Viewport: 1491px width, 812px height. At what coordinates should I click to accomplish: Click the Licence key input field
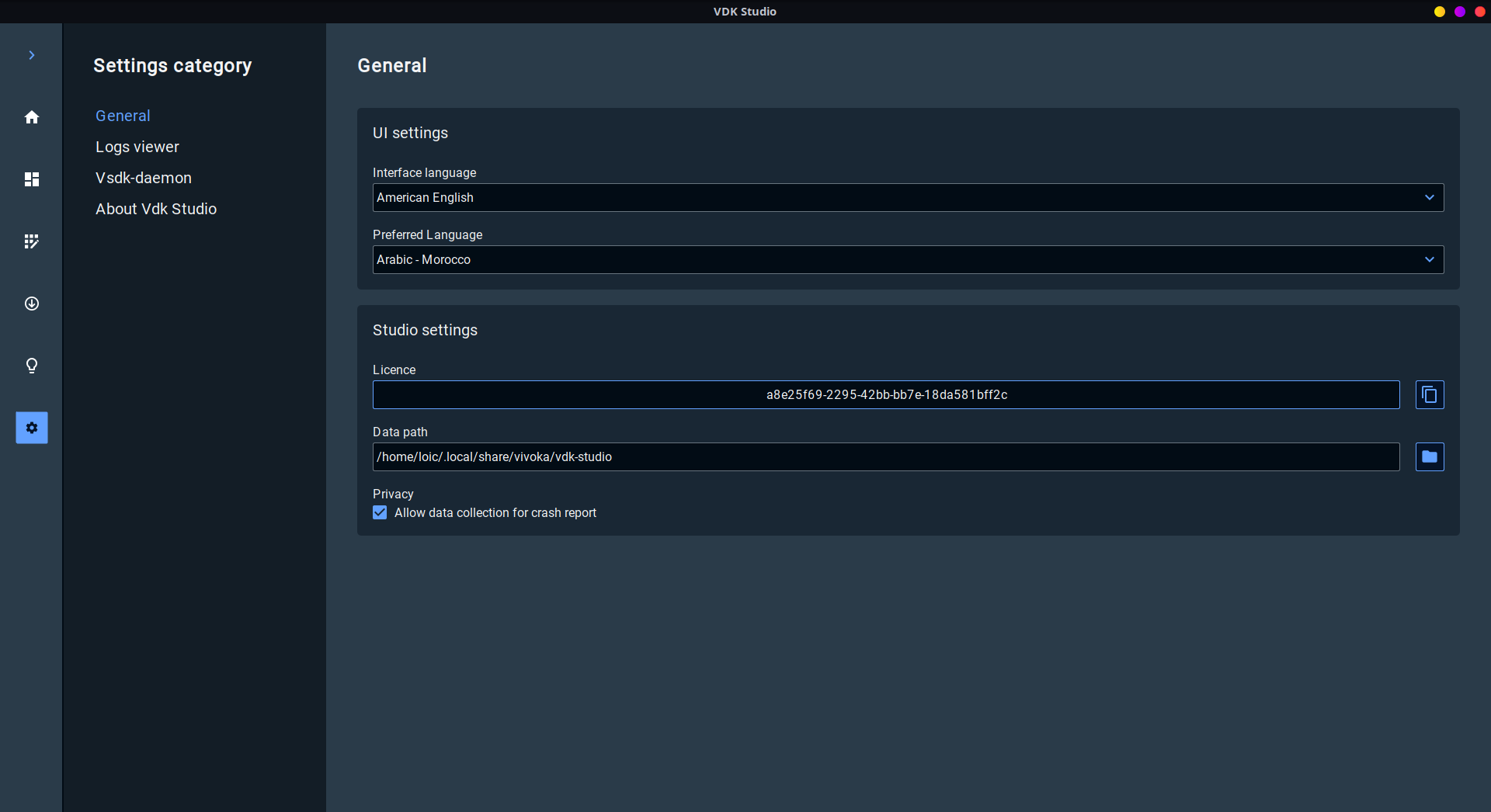tap(885, 395)
